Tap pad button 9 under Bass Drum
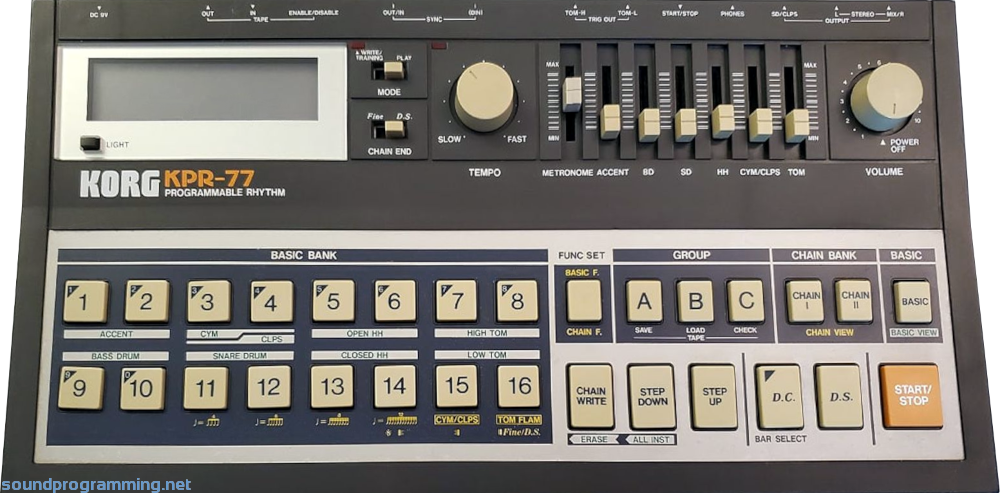Viewport: 1000px width, 493px height. (80, 388)
